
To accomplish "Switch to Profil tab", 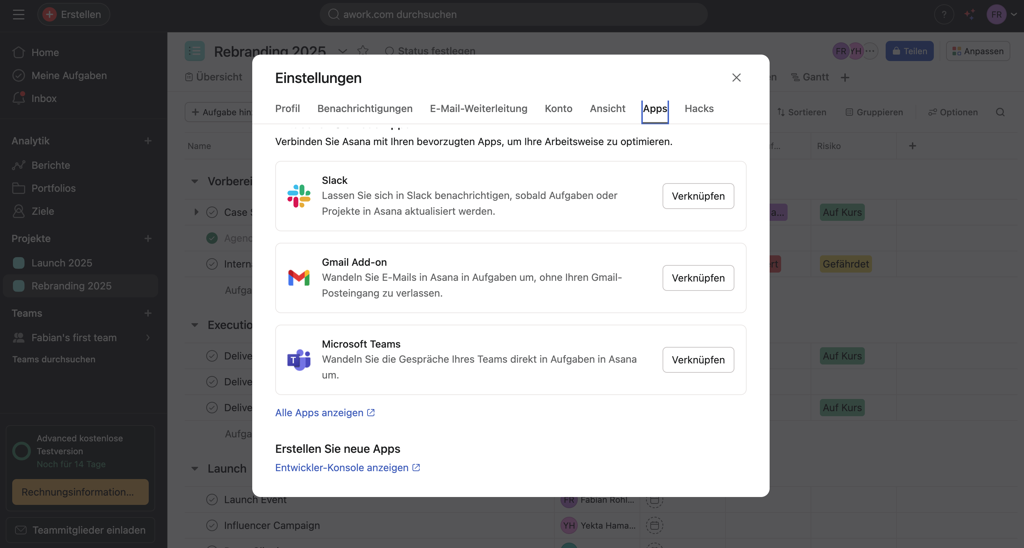I will coord(287,108).
